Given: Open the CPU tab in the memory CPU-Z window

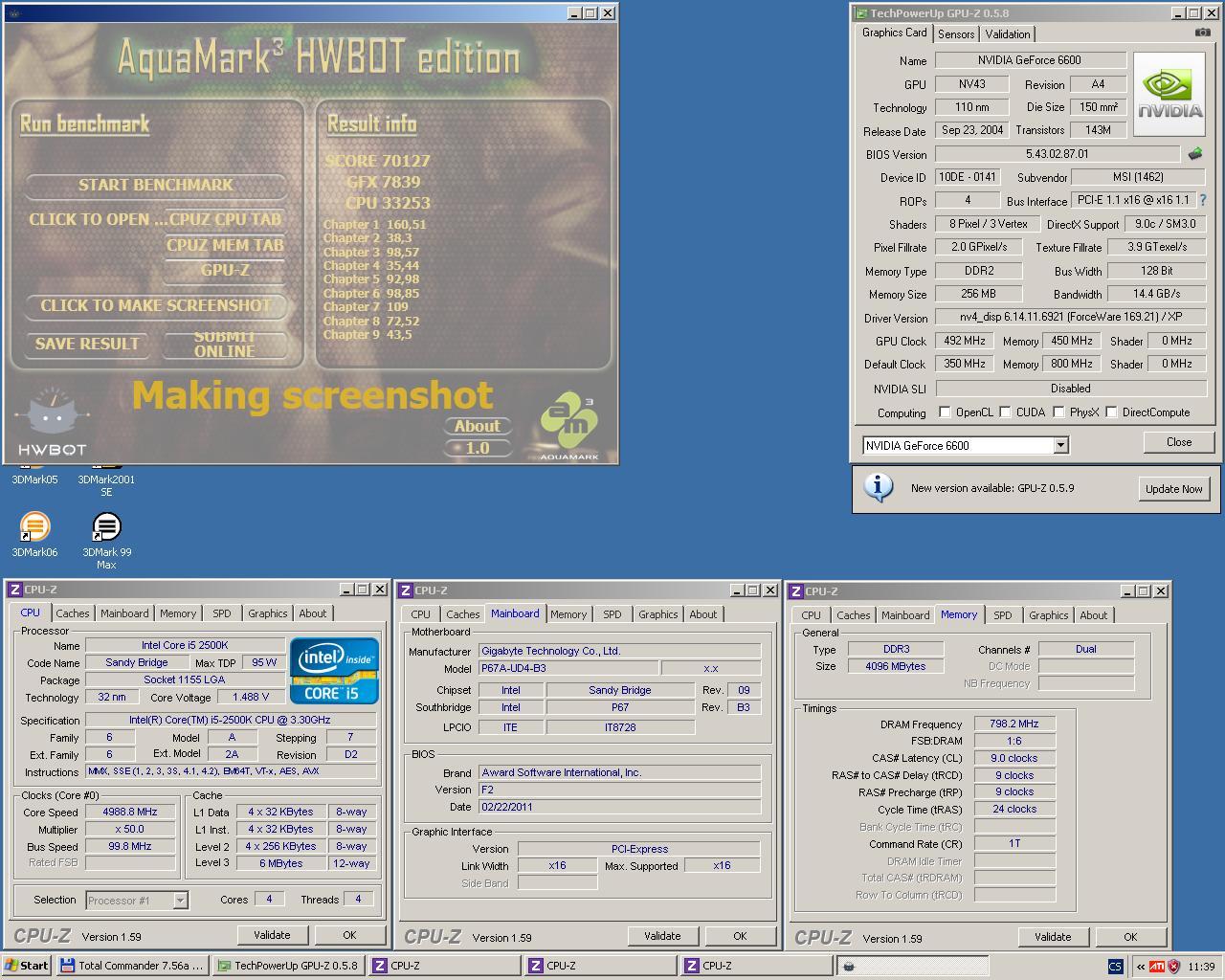Looking at the screenshot, I should pyautogui.click(x=812, y=615).
